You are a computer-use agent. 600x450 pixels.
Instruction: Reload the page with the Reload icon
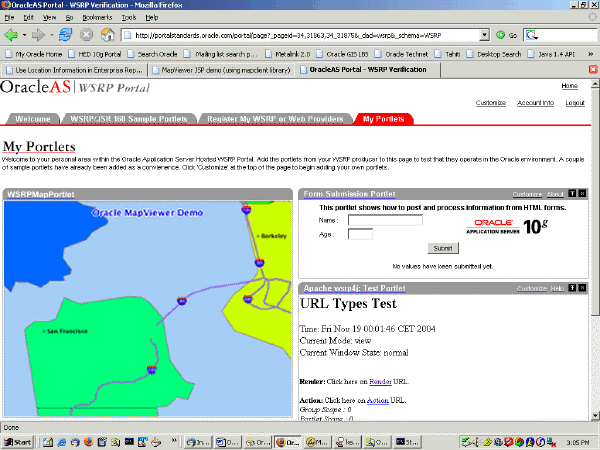65,35
